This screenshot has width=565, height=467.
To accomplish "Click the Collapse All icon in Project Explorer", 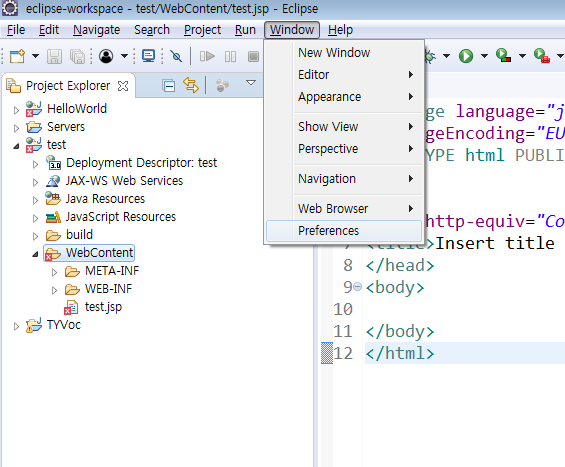I will [168, 86].
